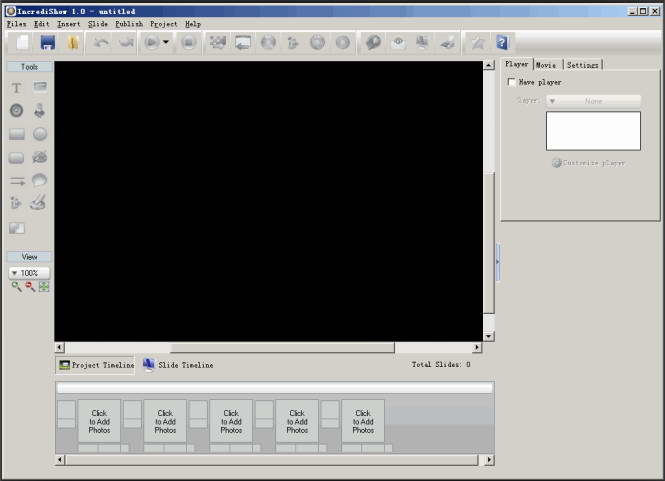Select the speech bubble callout tool

click(39, 180)
